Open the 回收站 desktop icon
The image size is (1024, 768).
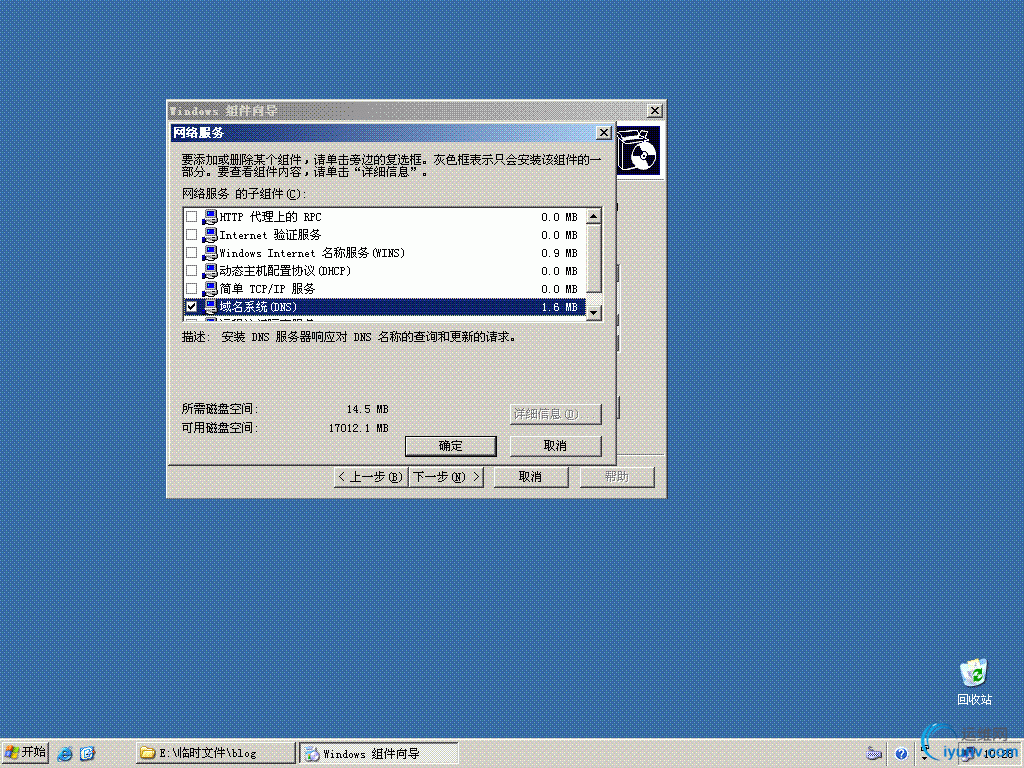[974, 682]
